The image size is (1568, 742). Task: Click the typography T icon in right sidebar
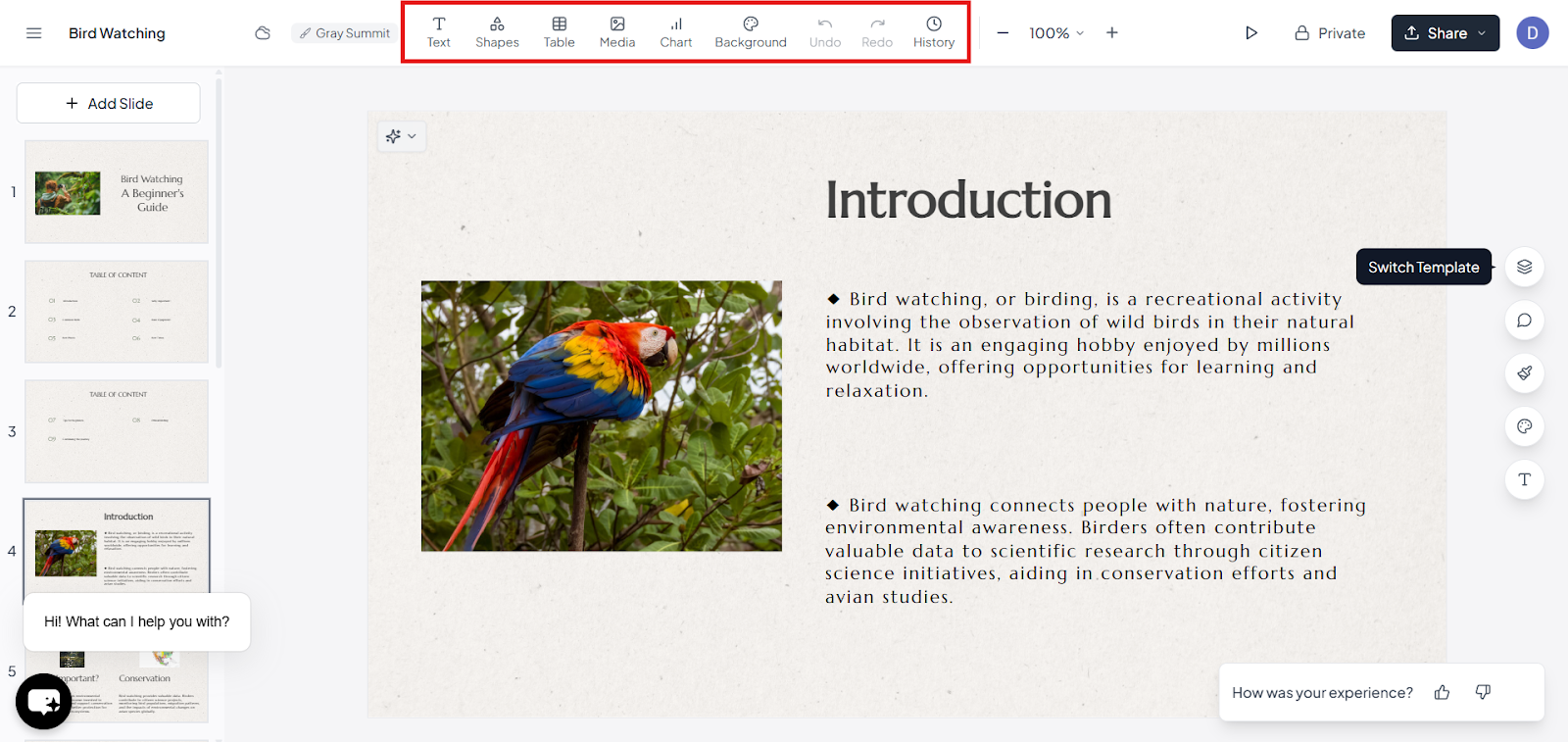coord(1525,479)
